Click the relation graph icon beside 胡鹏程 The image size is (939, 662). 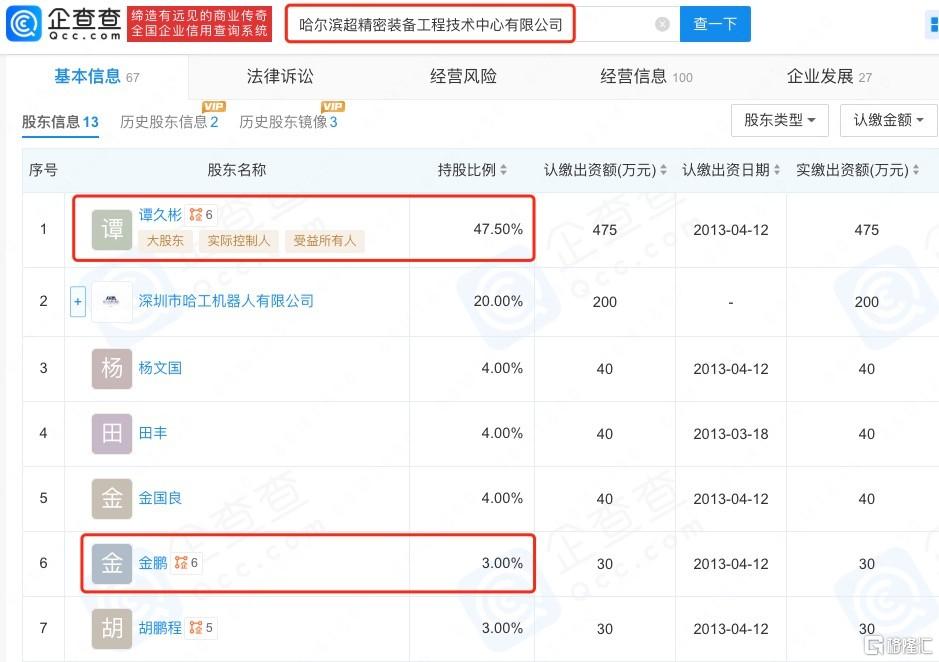click(x=196, y=628)
